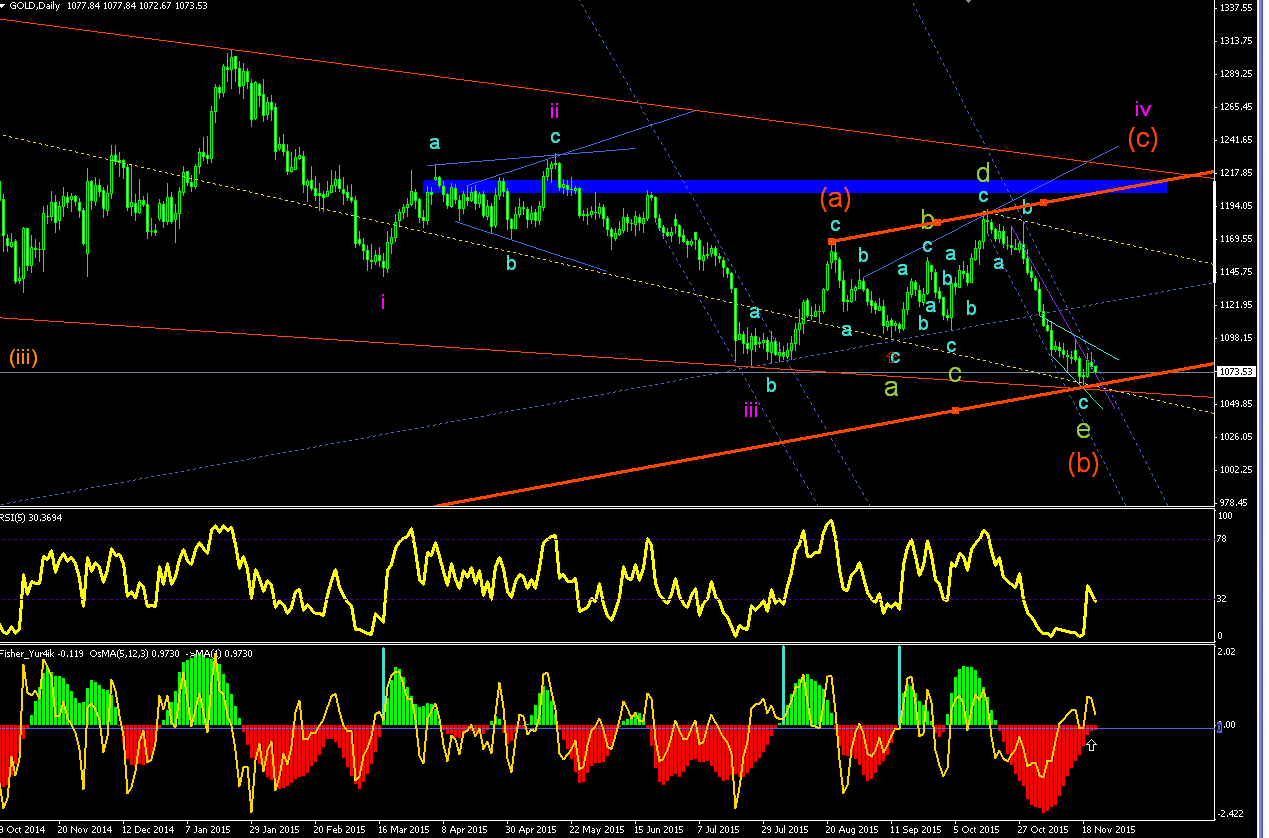
Task: Select the orange (iii) wave label
Action: [x=22, y=357]
